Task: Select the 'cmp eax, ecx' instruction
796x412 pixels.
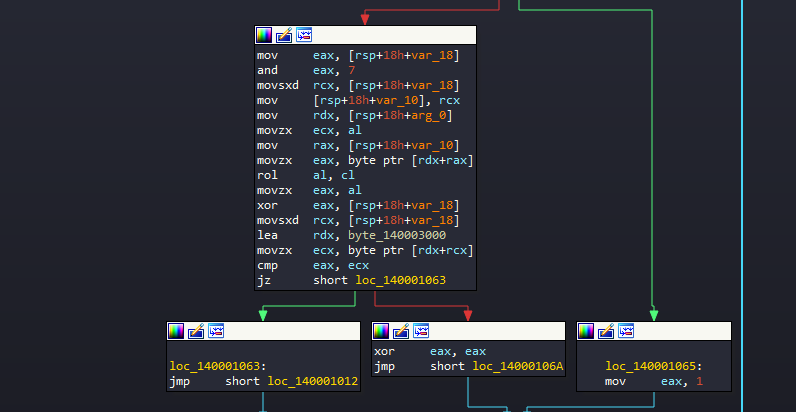Action: 313,265
